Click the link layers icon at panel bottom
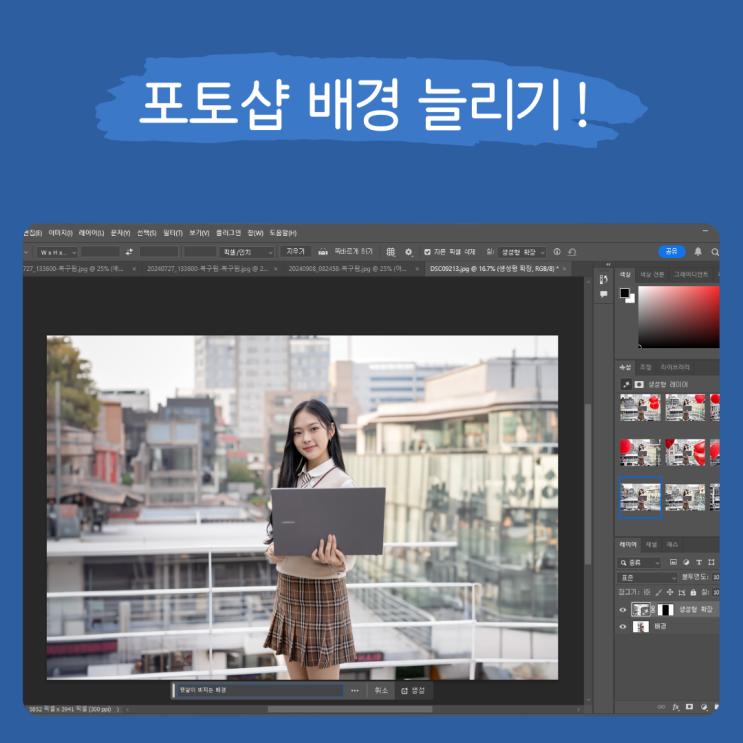 661,707
